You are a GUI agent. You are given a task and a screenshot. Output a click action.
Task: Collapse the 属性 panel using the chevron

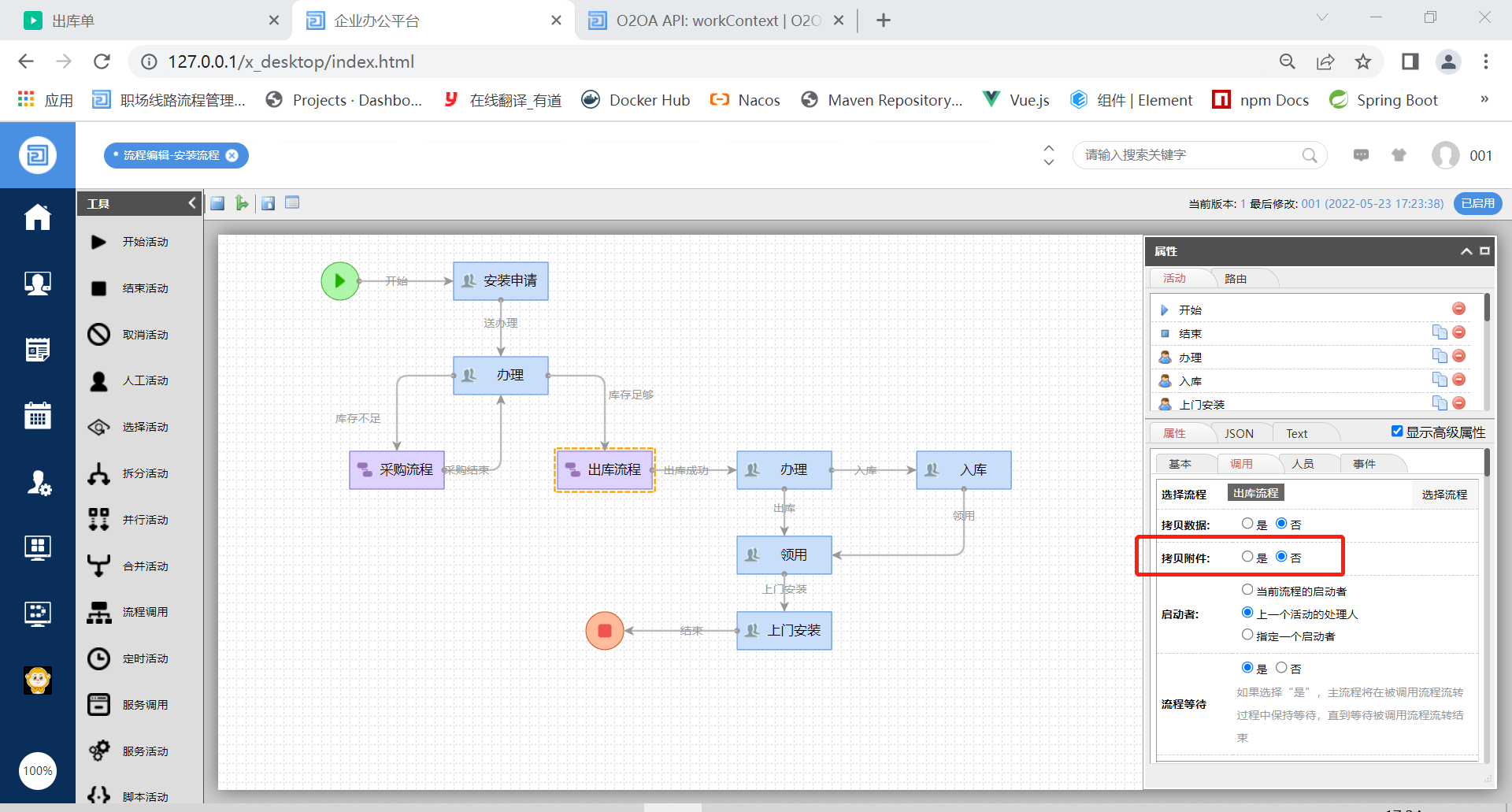1466,251
